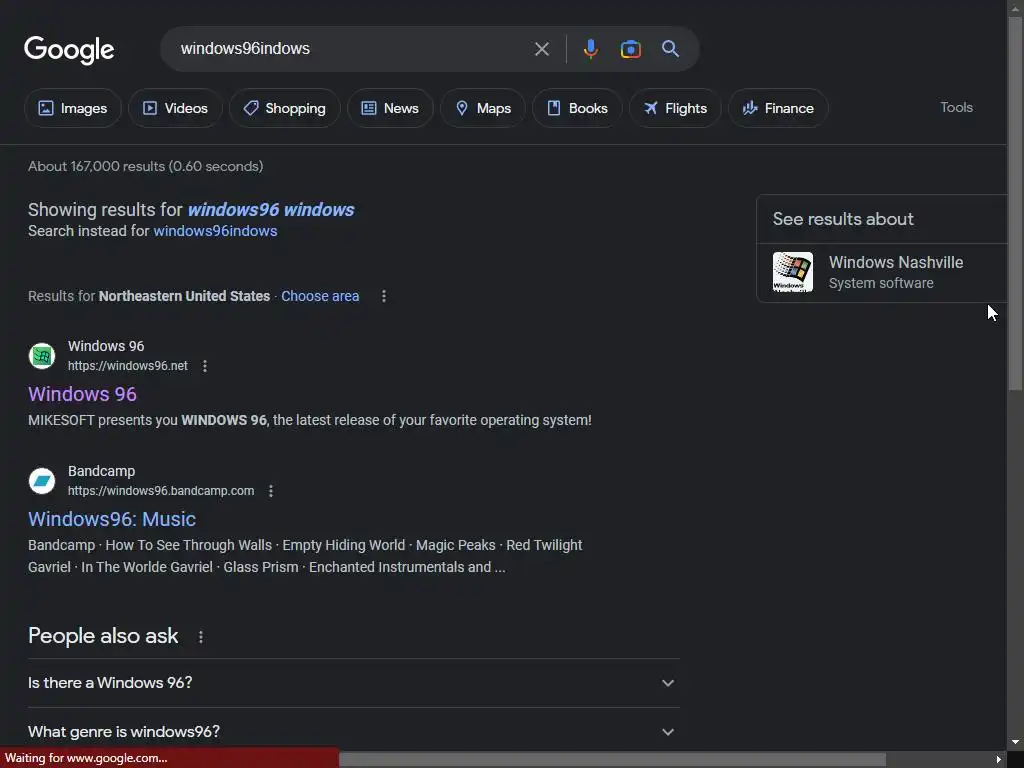Click the search input field
The height and width of the screenshot is (768, 1024).
[353, 49]
